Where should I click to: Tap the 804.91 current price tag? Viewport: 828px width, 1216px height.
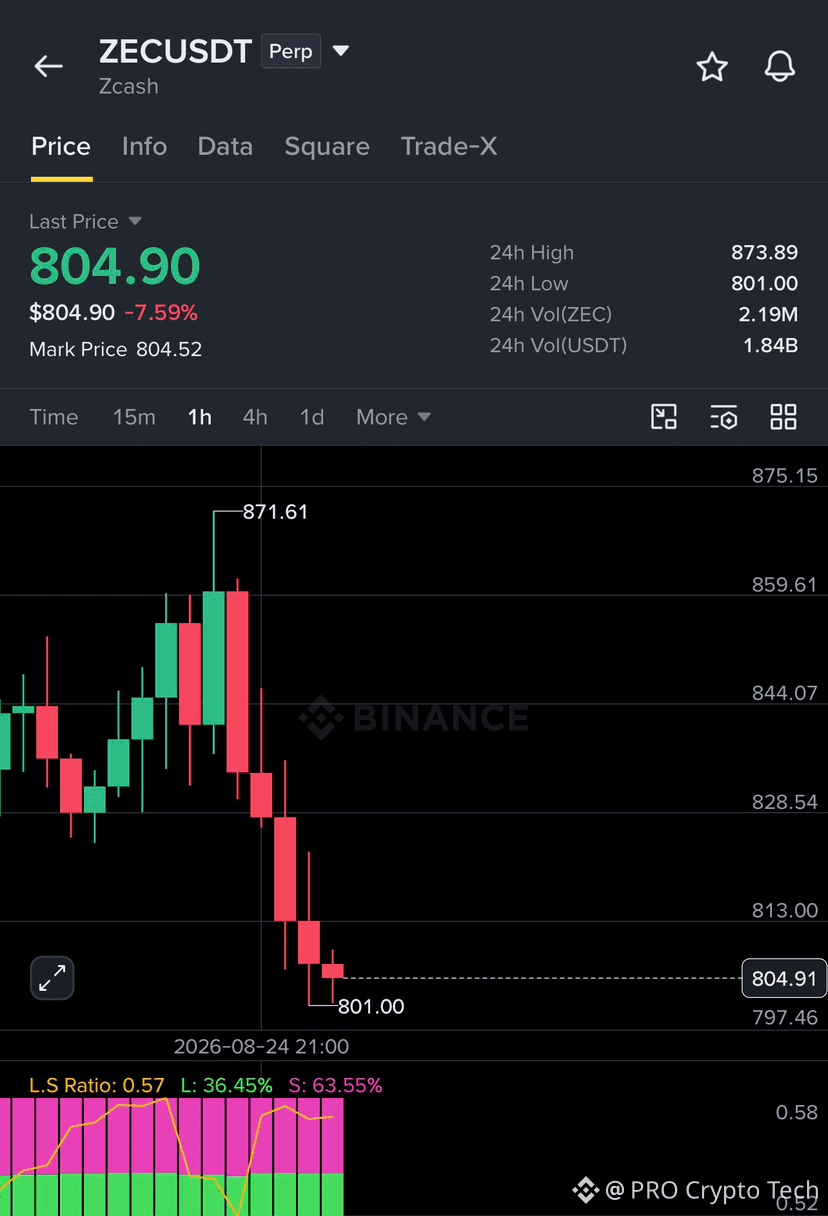click(x=784, y=978)
